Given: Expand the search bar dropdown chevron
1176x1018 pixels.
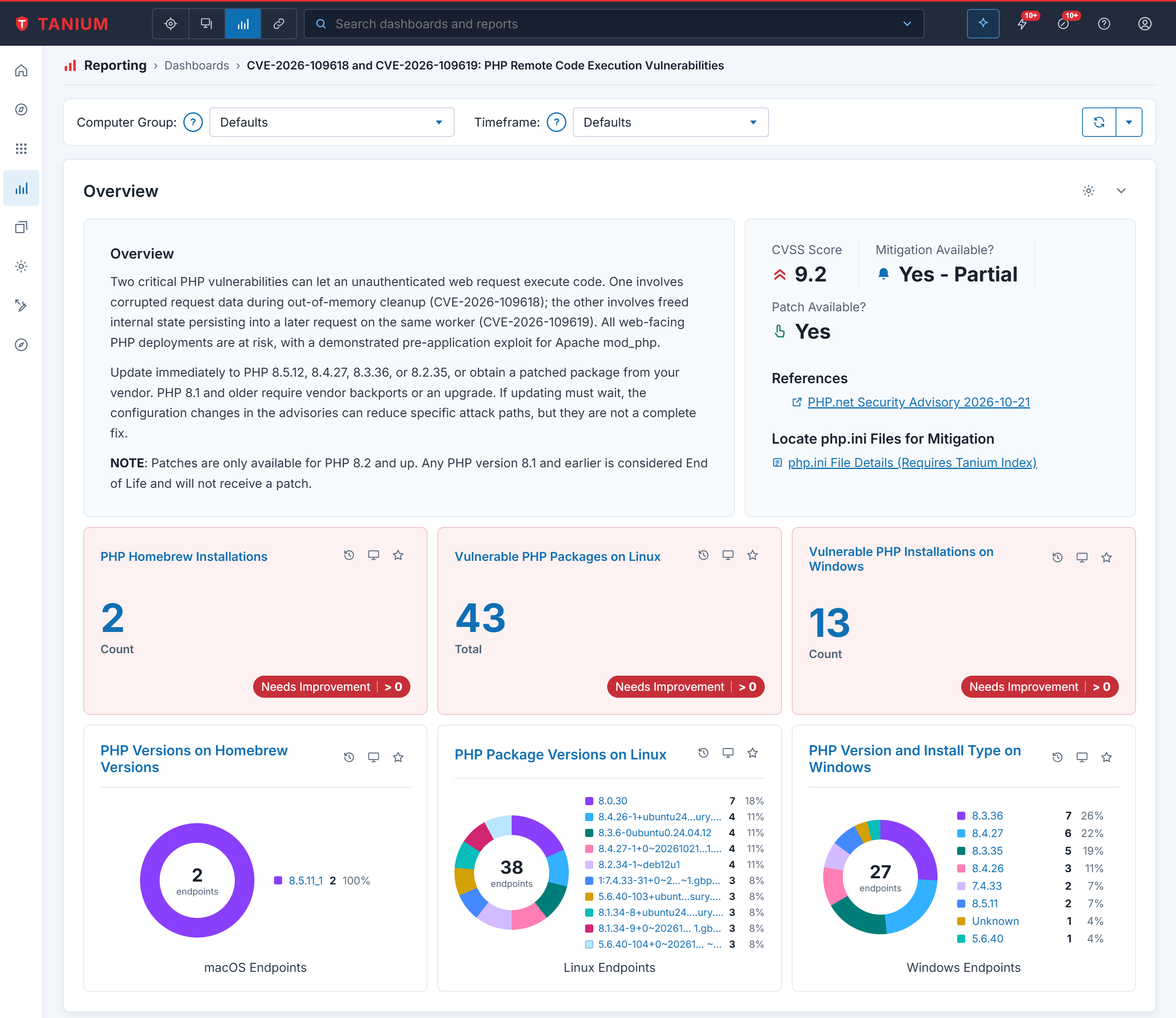Looking at the screenshot, I should click(907, 24).
